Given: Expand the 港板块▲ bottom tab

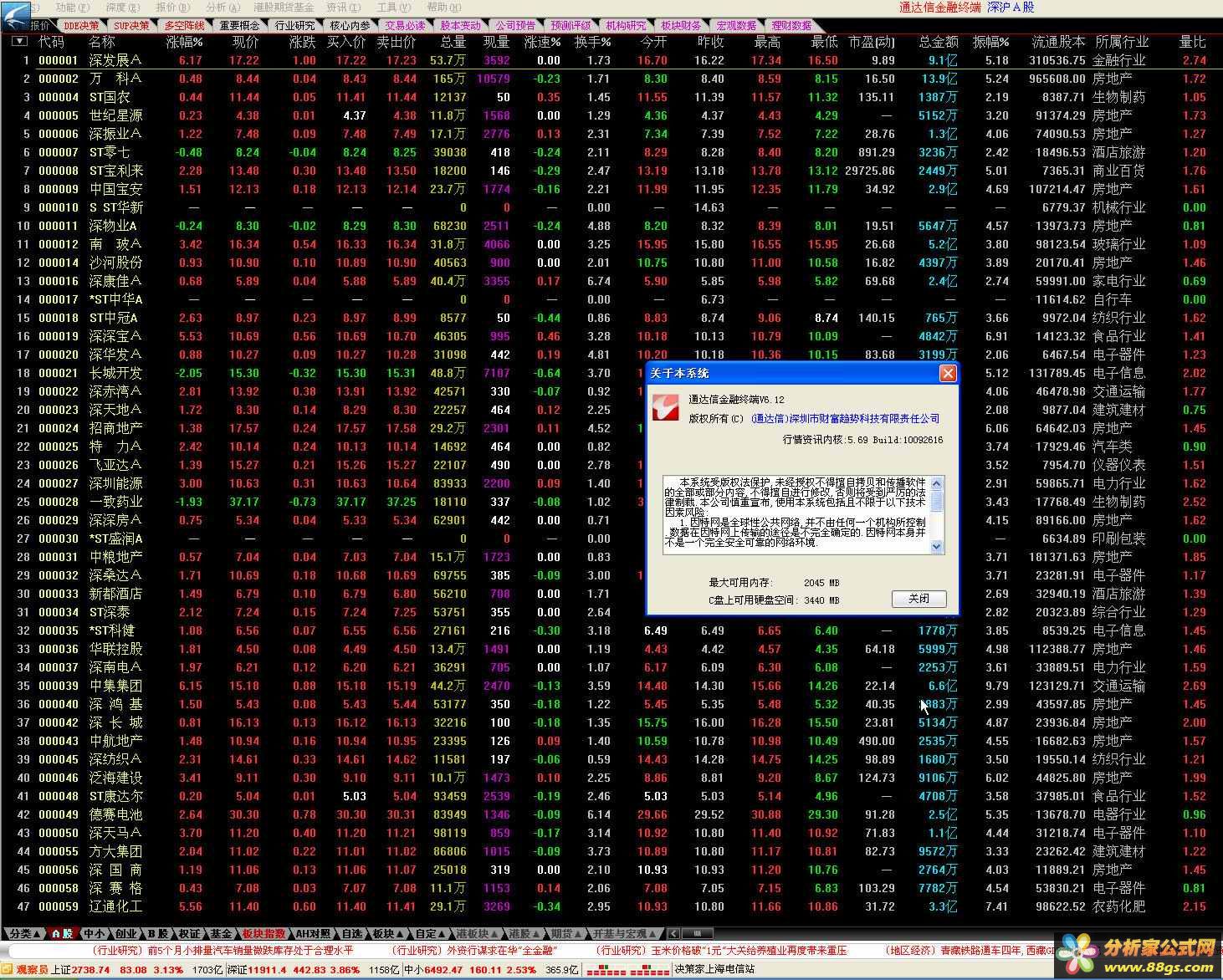Looking at the screenshot, I should click(x=478, y=934).
